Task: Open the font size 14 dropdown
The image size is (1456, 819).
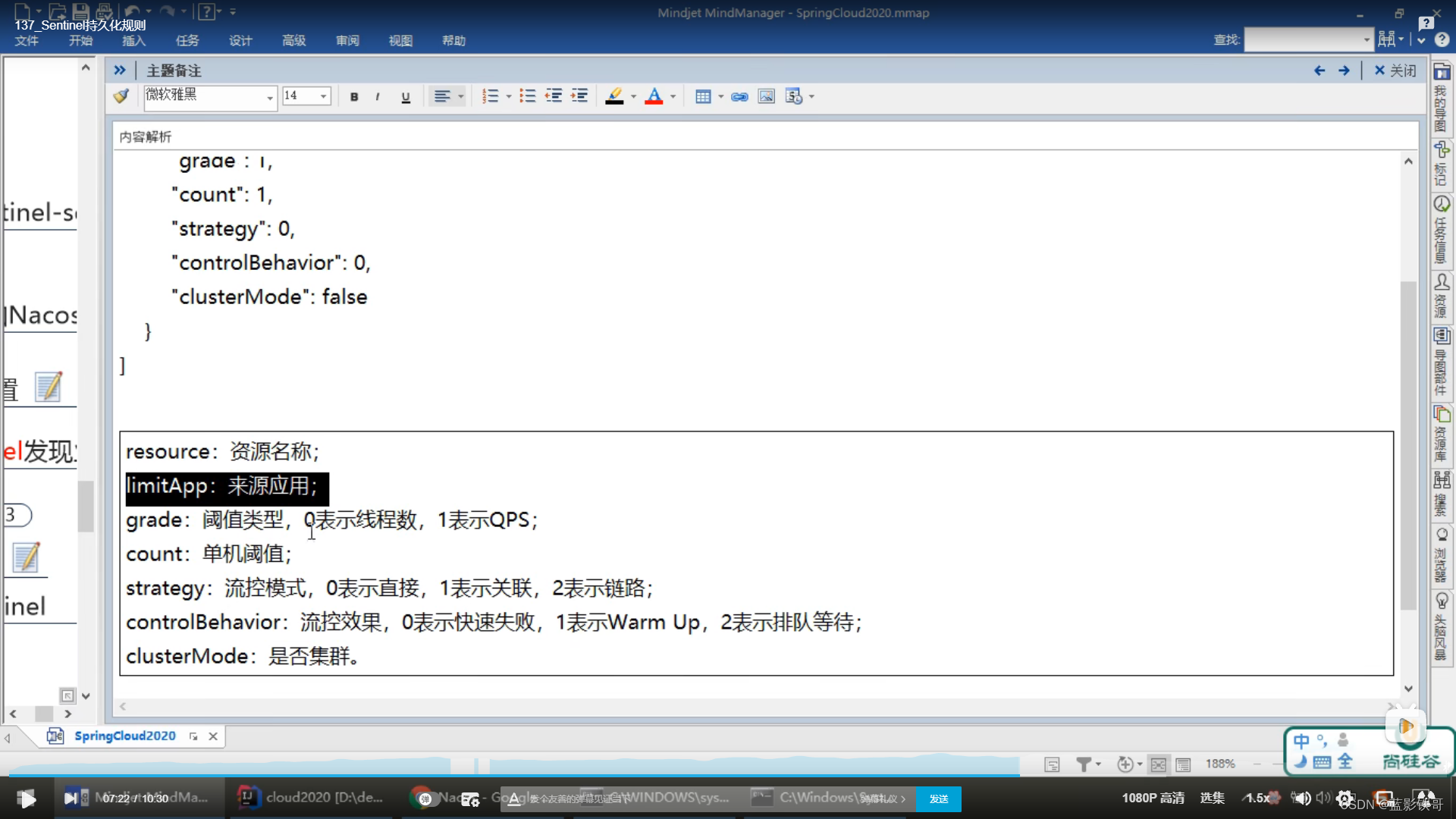Action: point(324,96)
